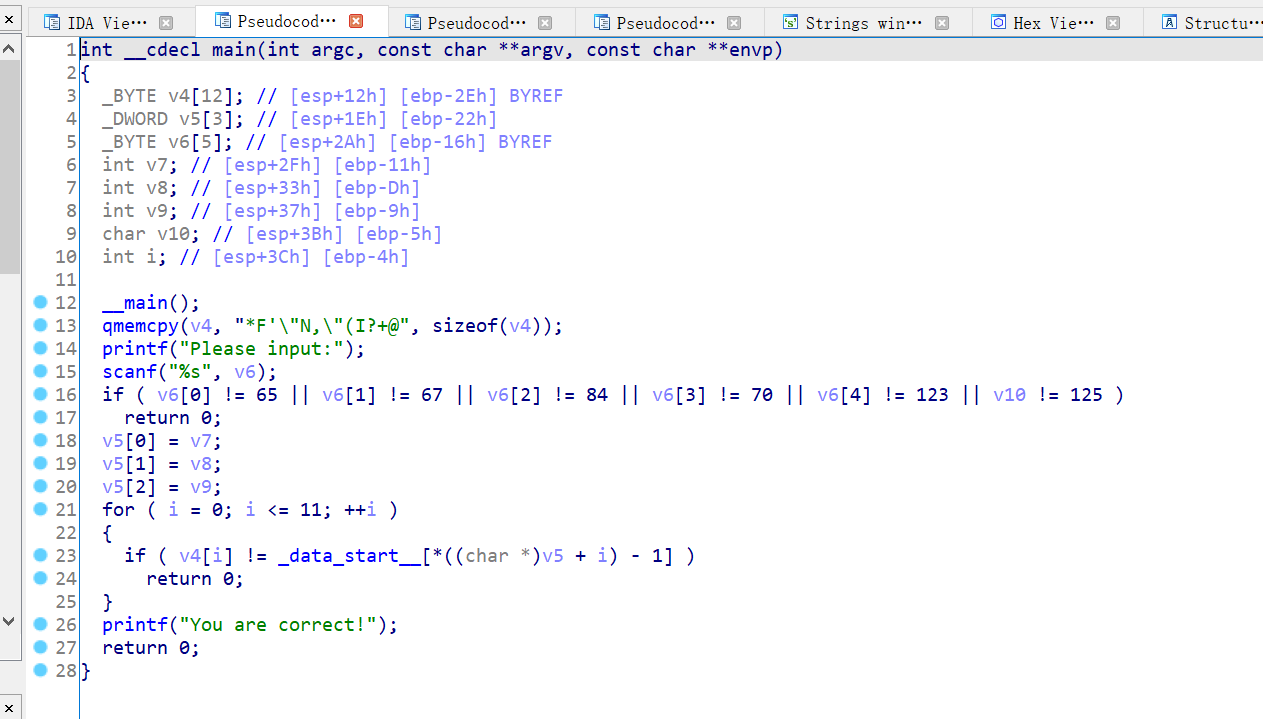
Task: Toggle breakpoint dot on line 19
Action: [40, 463]
